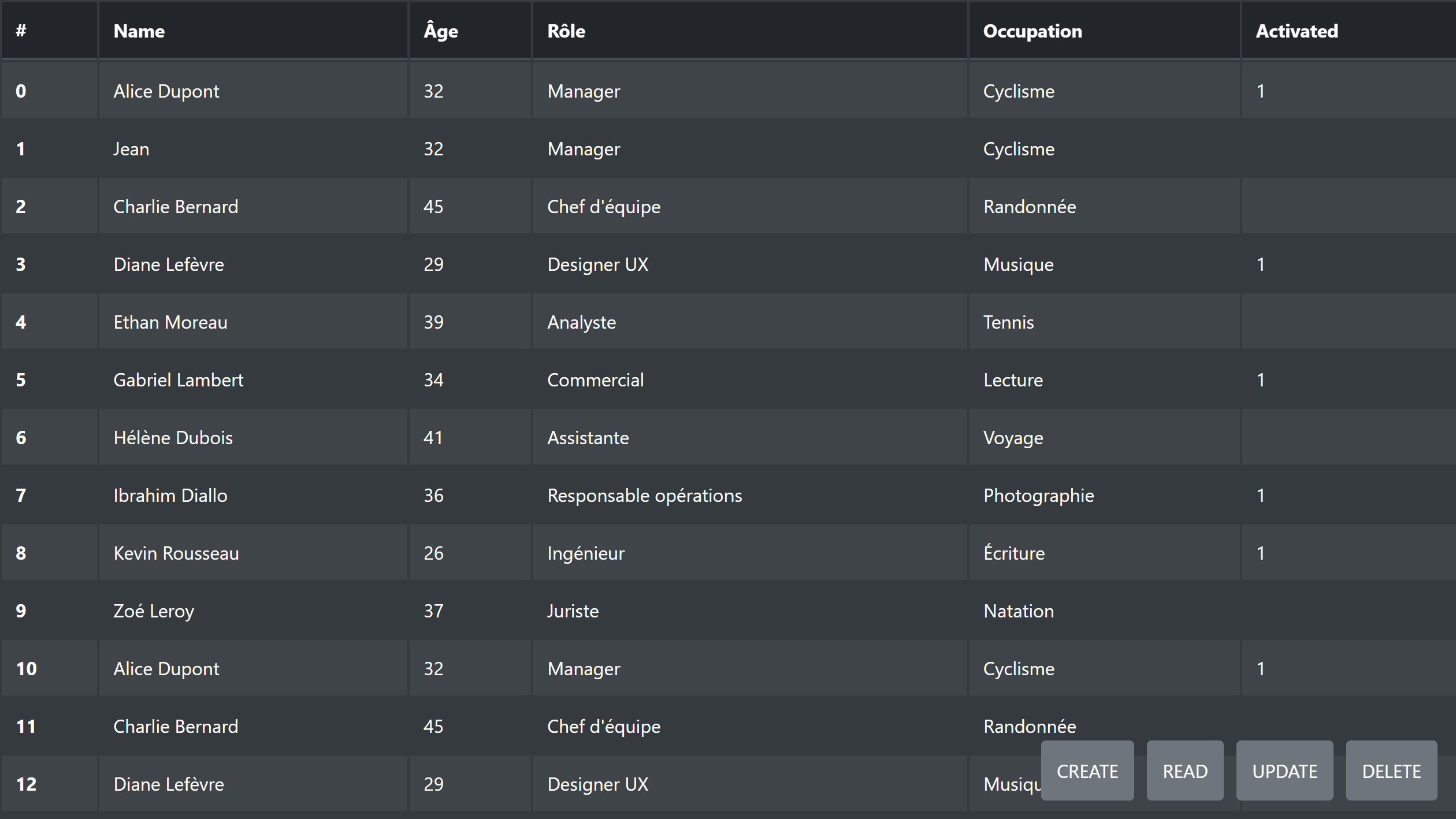
Task: Select row number 5 index cell
Action: point(49,379)
